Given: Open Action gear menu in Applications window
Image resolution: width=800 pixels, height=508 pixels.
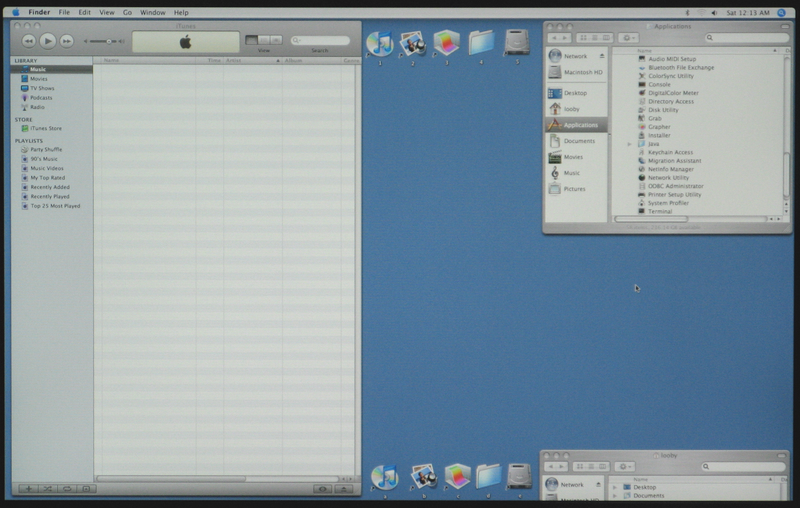Looking at the screenshot, I should pyautogui.click(x=628, y=38).
